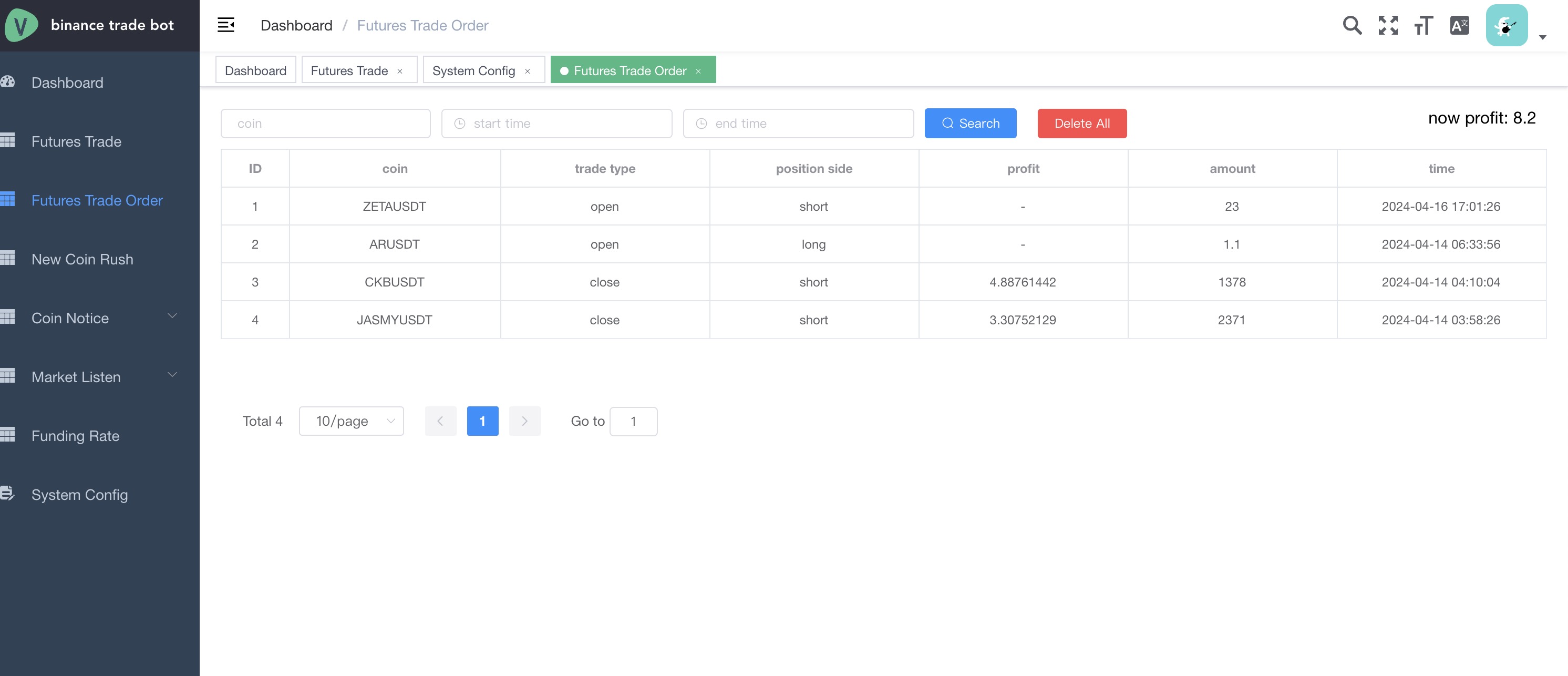The image size is (1568, 676).
Task: Click the Futures Trade sidebar icon
Action: (x=10, y=140)
